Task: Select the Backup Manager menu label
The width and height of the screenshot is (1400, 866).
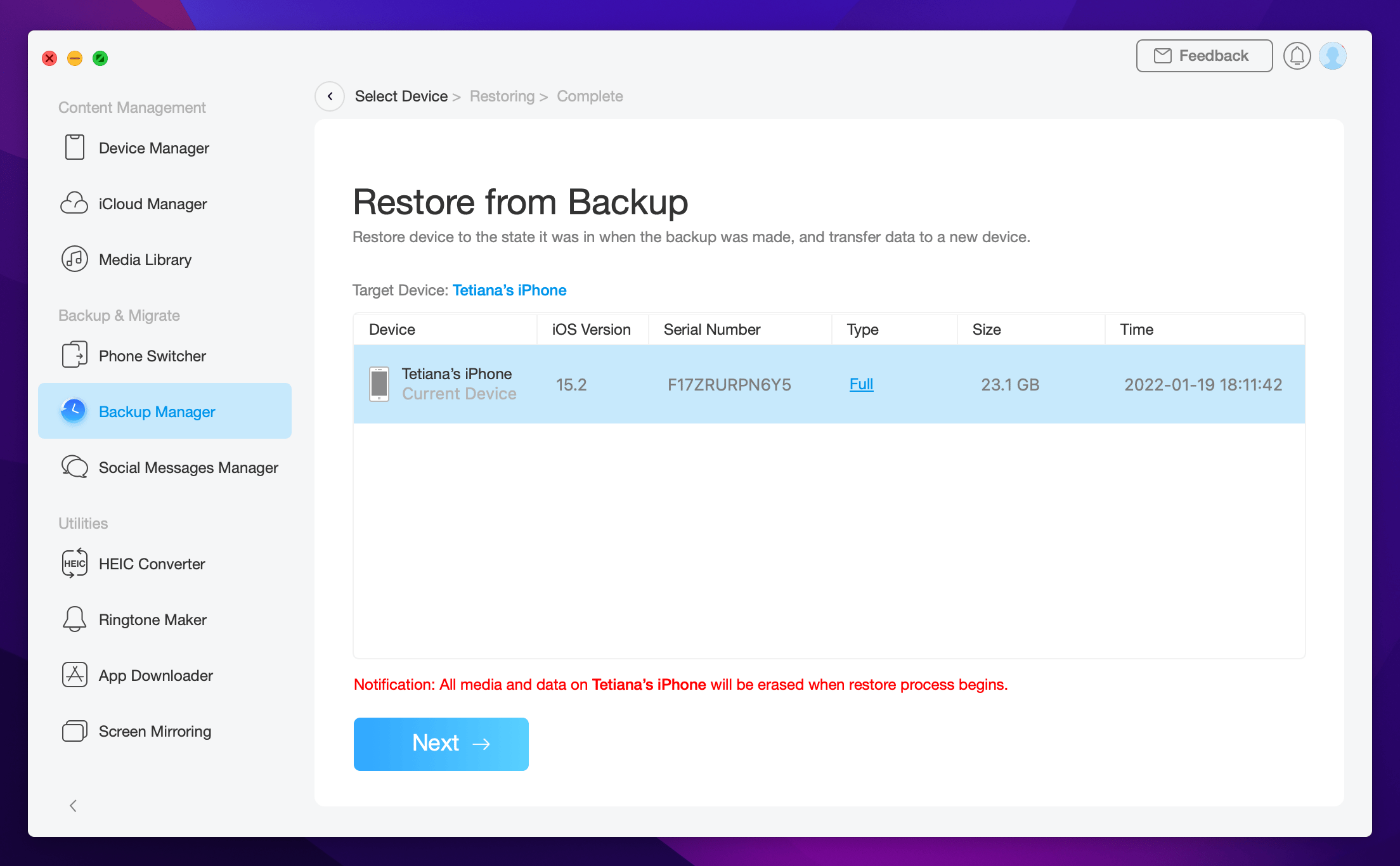Action: 157,411
